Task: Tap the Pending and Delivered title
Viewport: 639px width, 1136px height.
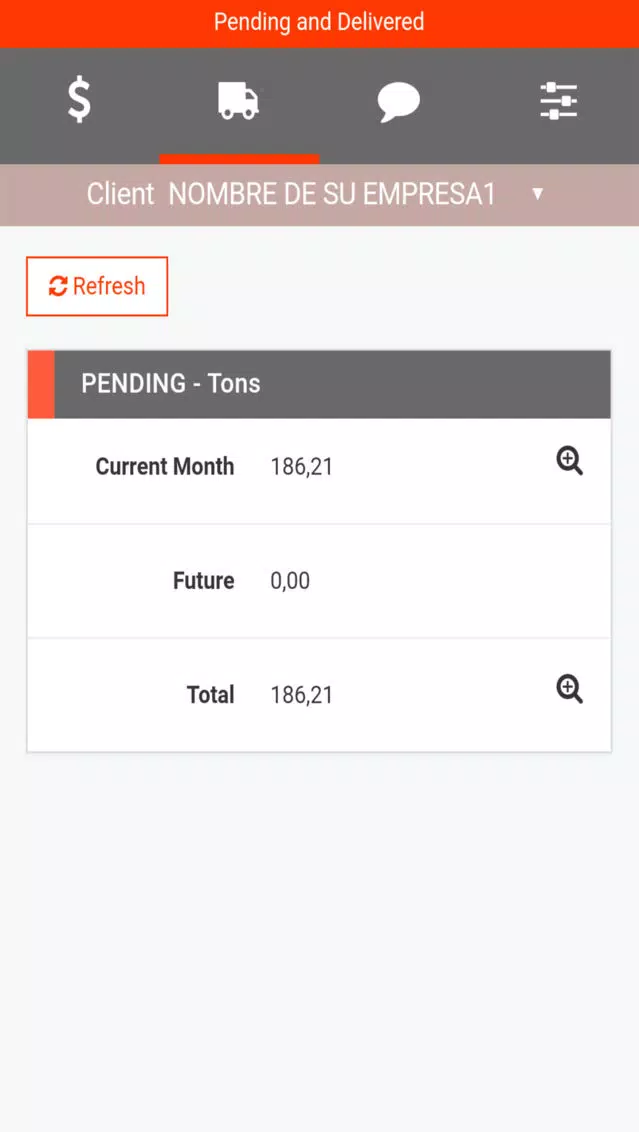Action: pos(319,22)
